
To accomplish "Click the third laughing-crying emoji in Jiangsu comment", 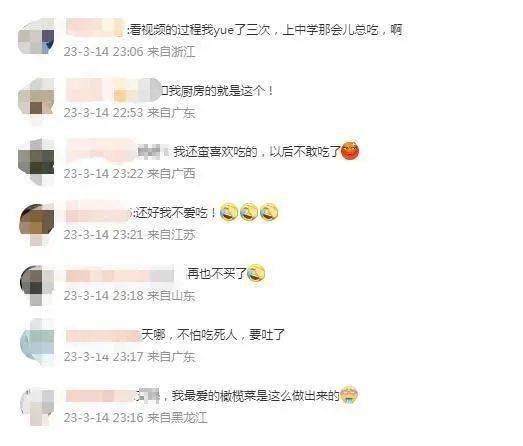I will coord(269,212).
